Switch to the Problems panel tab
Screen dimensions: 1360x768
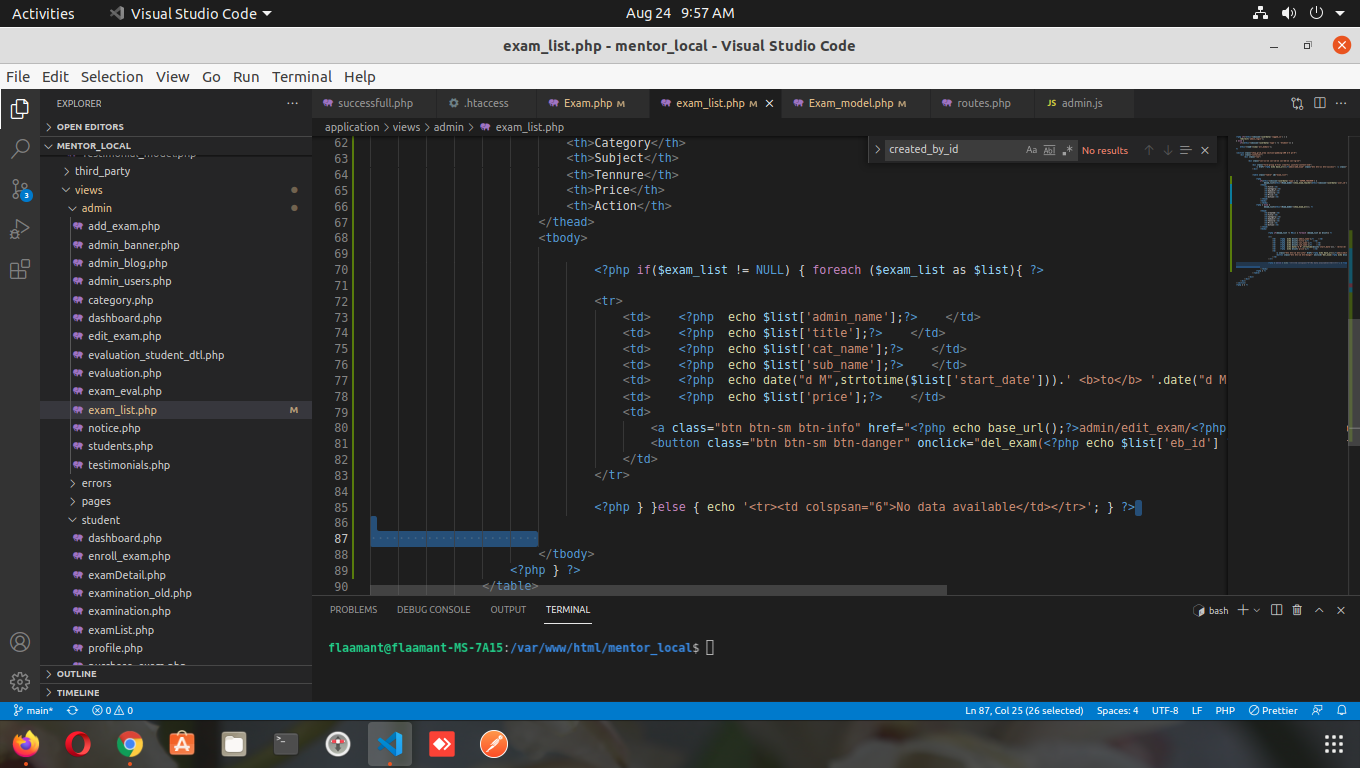click(x=354, y=610)
